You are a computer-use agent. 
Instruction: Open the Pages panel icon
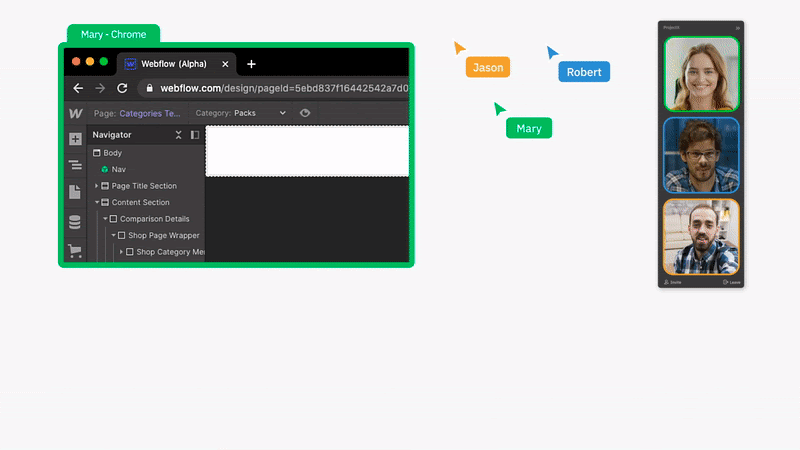tap(75, 192)
